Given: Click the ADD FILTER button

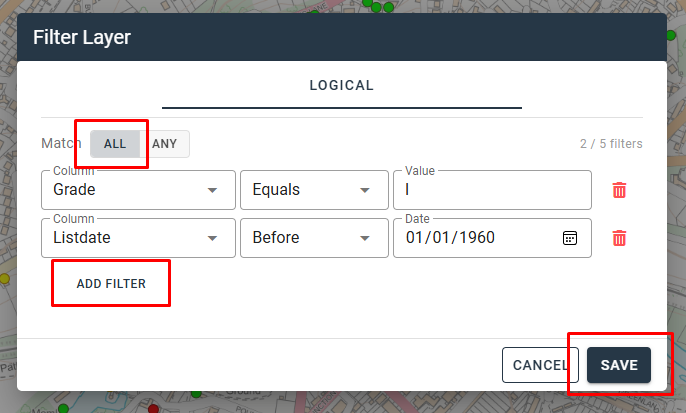Looking at the screenshot, I should click(111, 284).
